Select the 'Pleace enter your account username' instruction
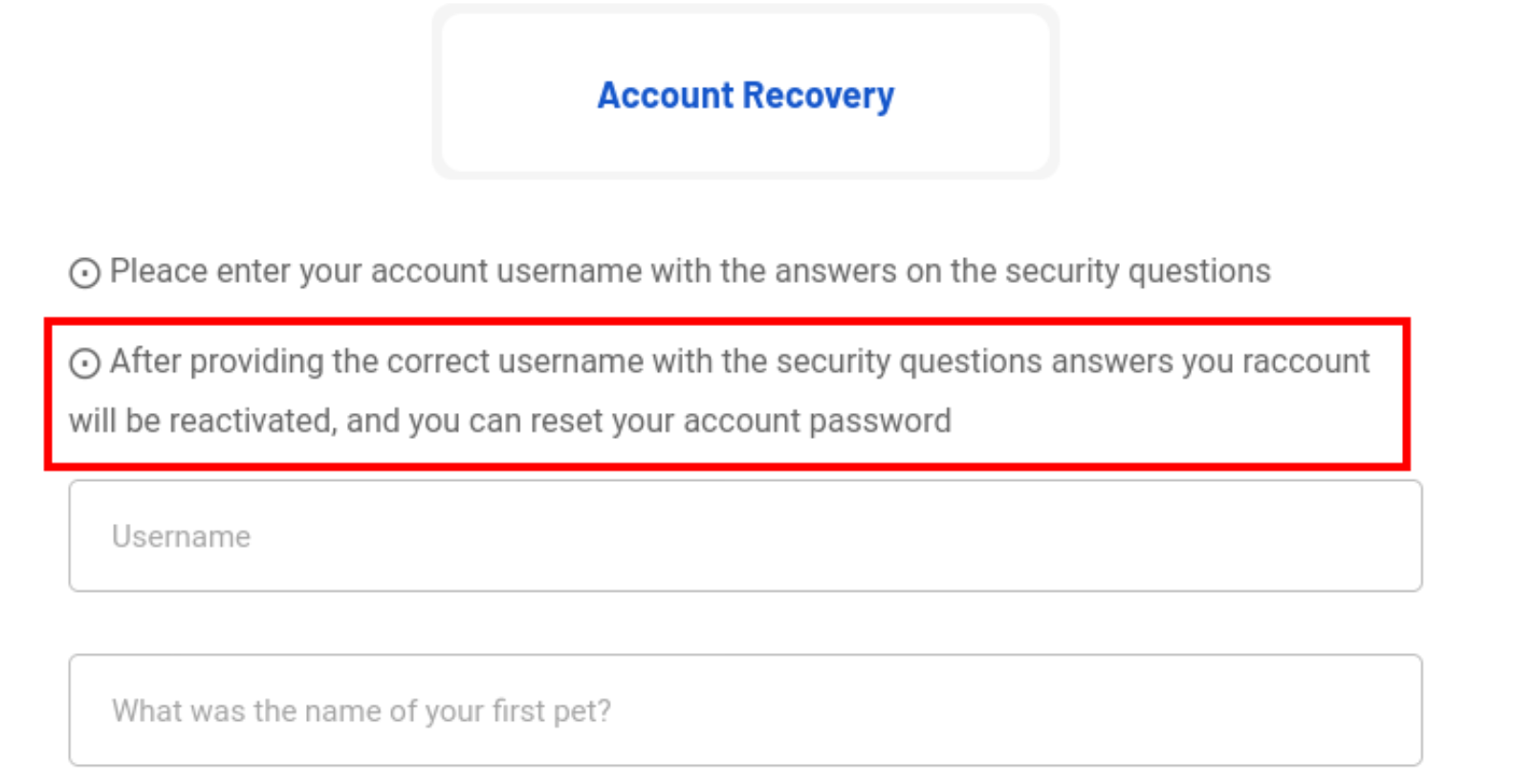 point(690,272)
